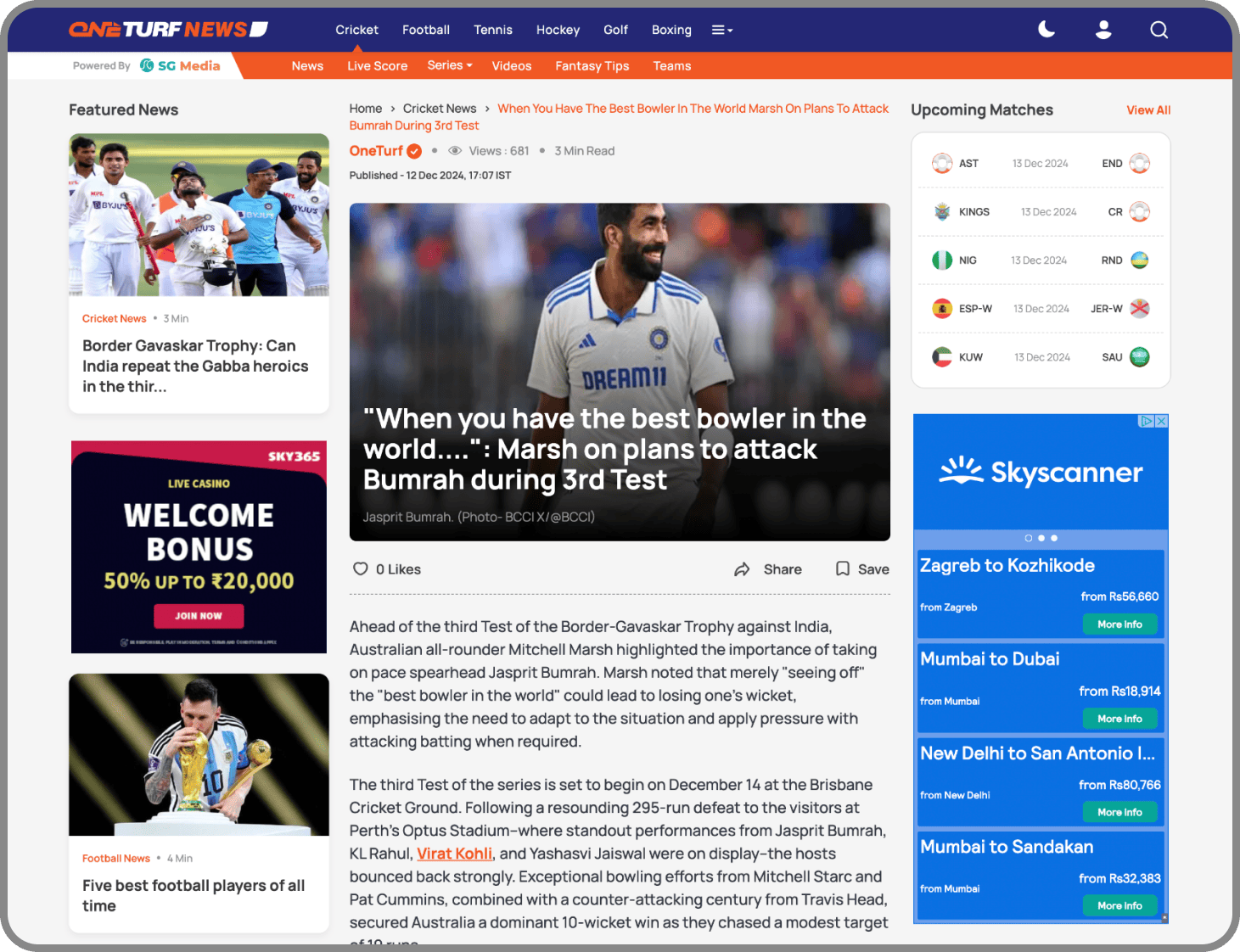This screenshot has width=1240, height=952.
Task: Click JOIN NOW on the SKY365 ad
Action: tap(199, 616)
